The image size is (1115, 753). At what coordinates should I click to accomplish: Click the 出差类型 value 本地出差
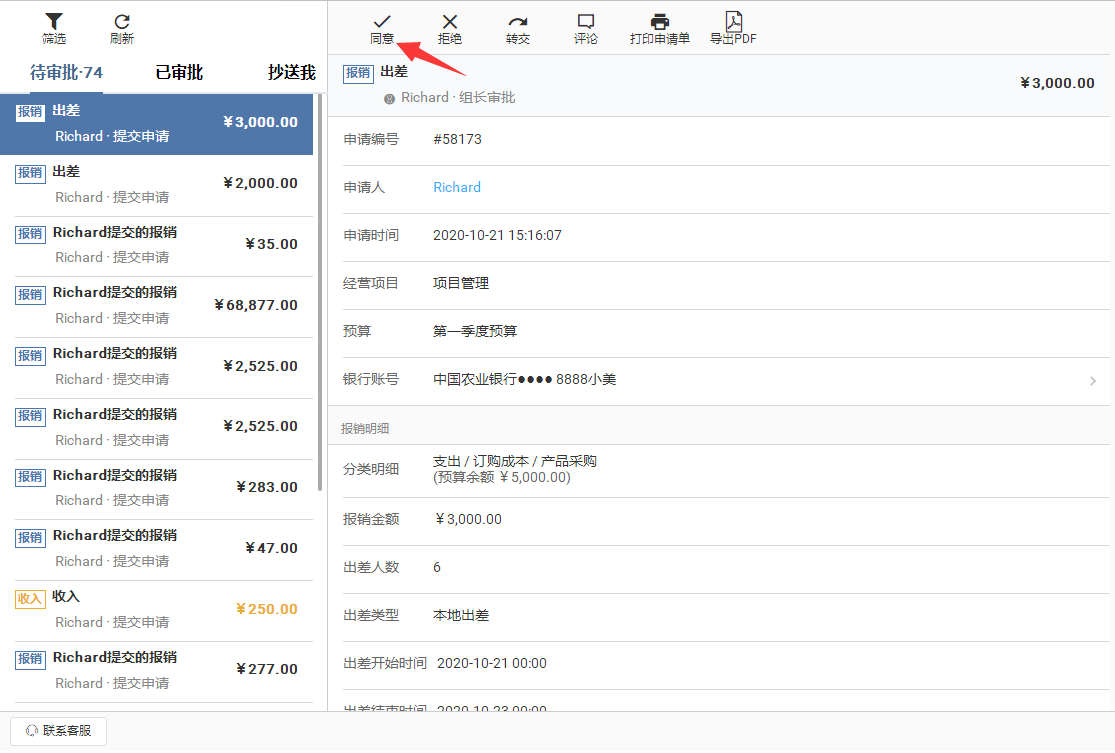click(461, 616)
